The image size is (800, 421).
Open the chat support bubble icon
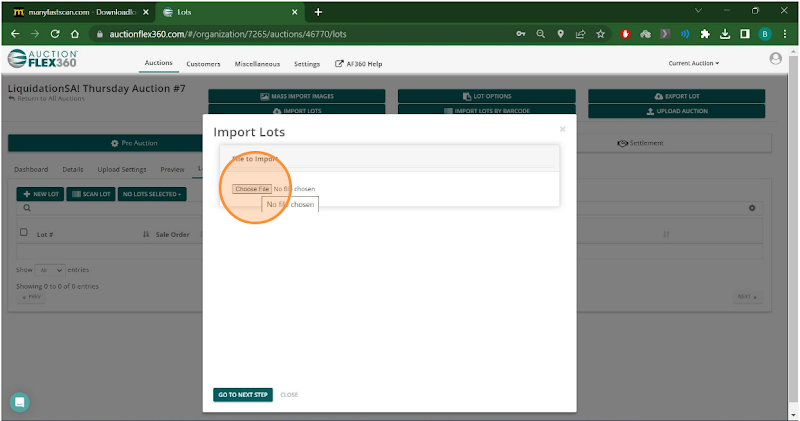(x=20, y=402)
